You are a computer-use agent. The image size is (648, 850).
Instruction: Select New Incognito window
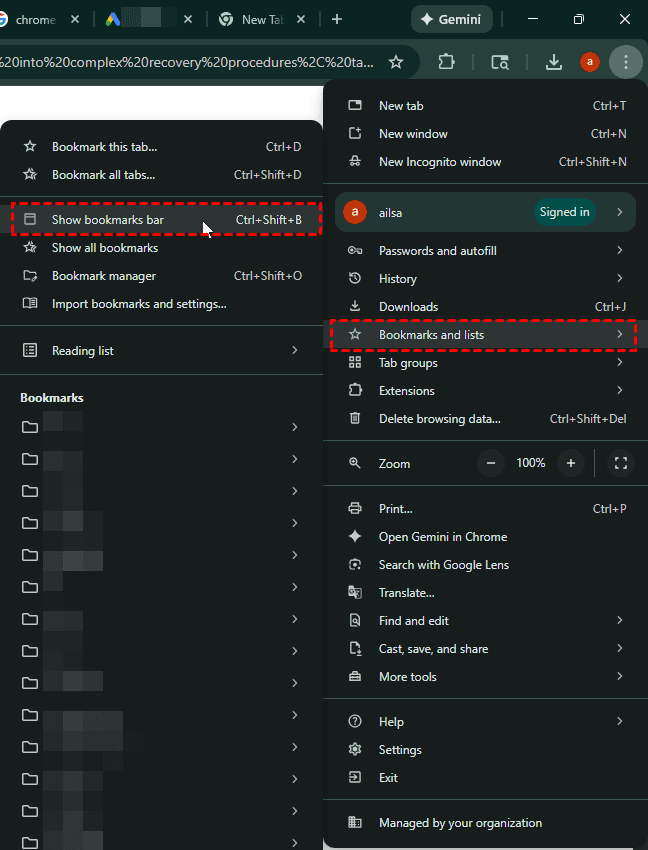[440, 162]
